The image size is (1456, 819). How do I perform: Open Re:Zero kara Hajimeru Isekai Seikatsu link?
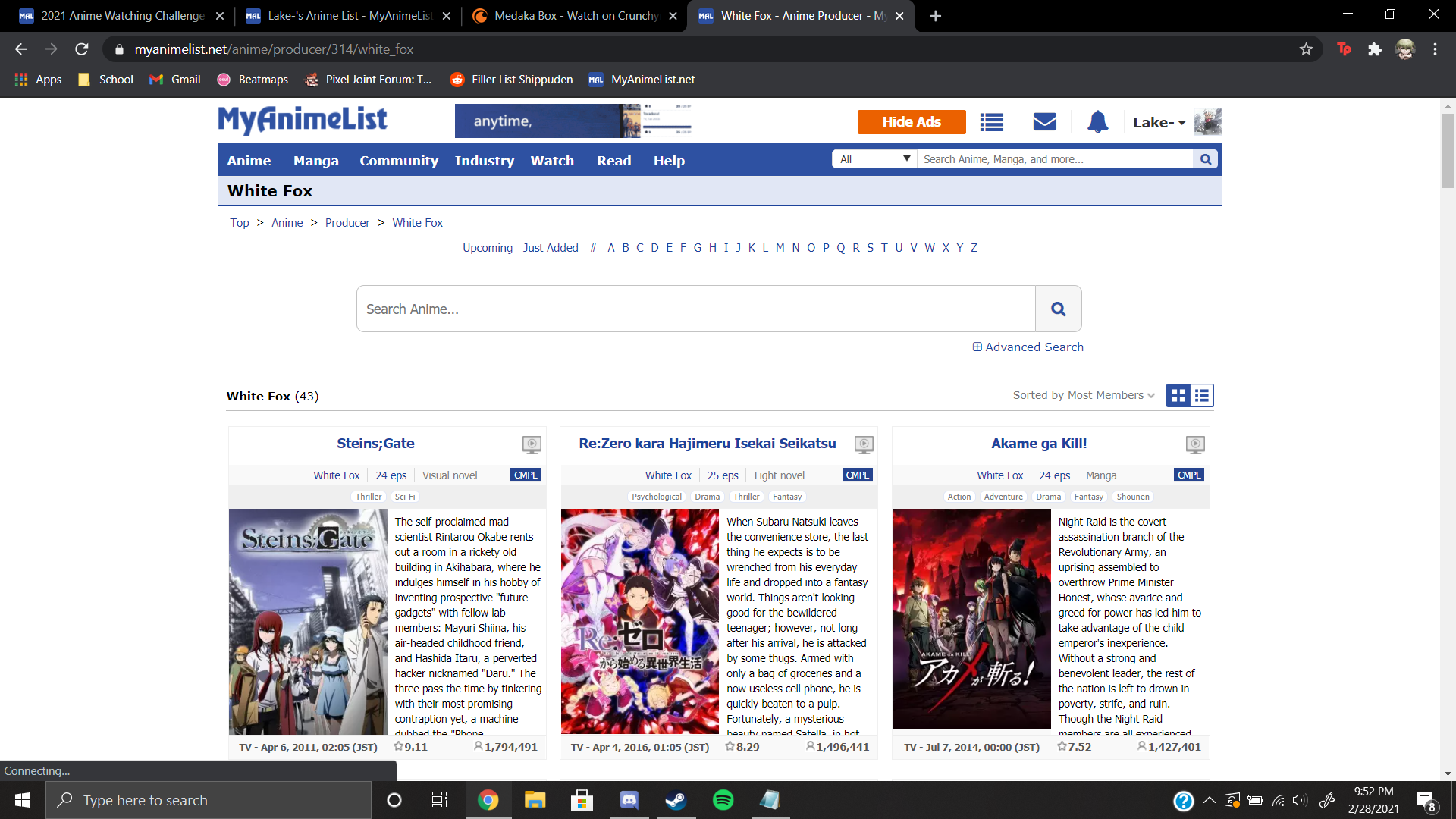(708, 444)
